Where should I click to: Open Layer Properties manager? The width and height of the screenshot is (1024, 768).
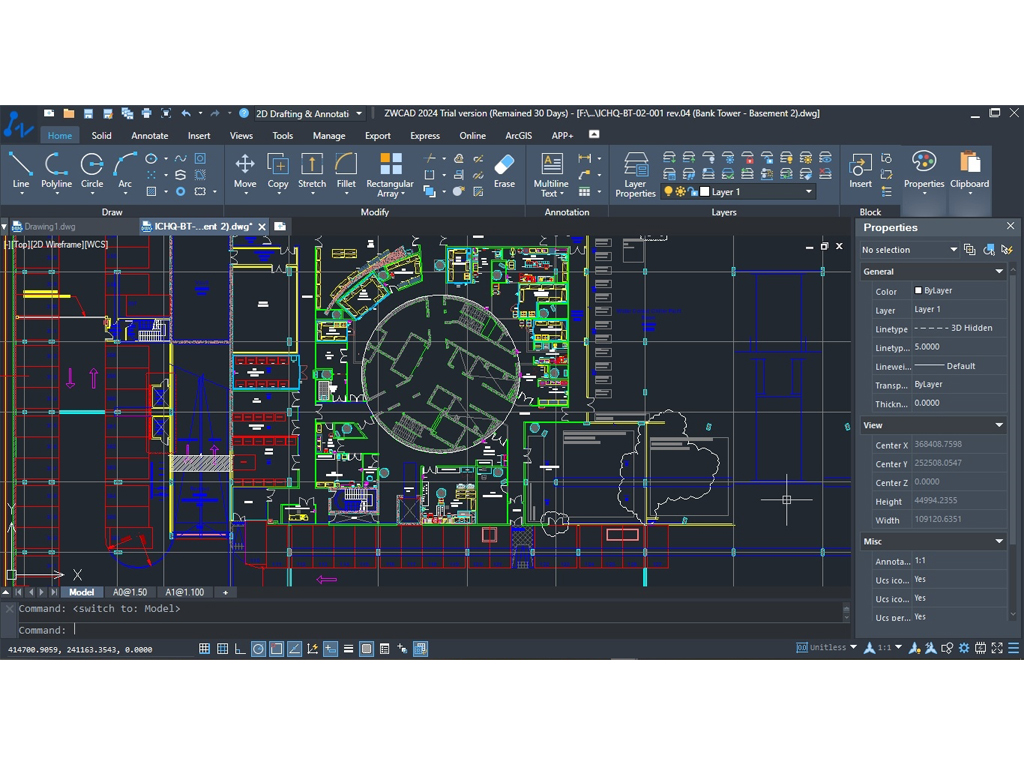[x=635, y=172]
